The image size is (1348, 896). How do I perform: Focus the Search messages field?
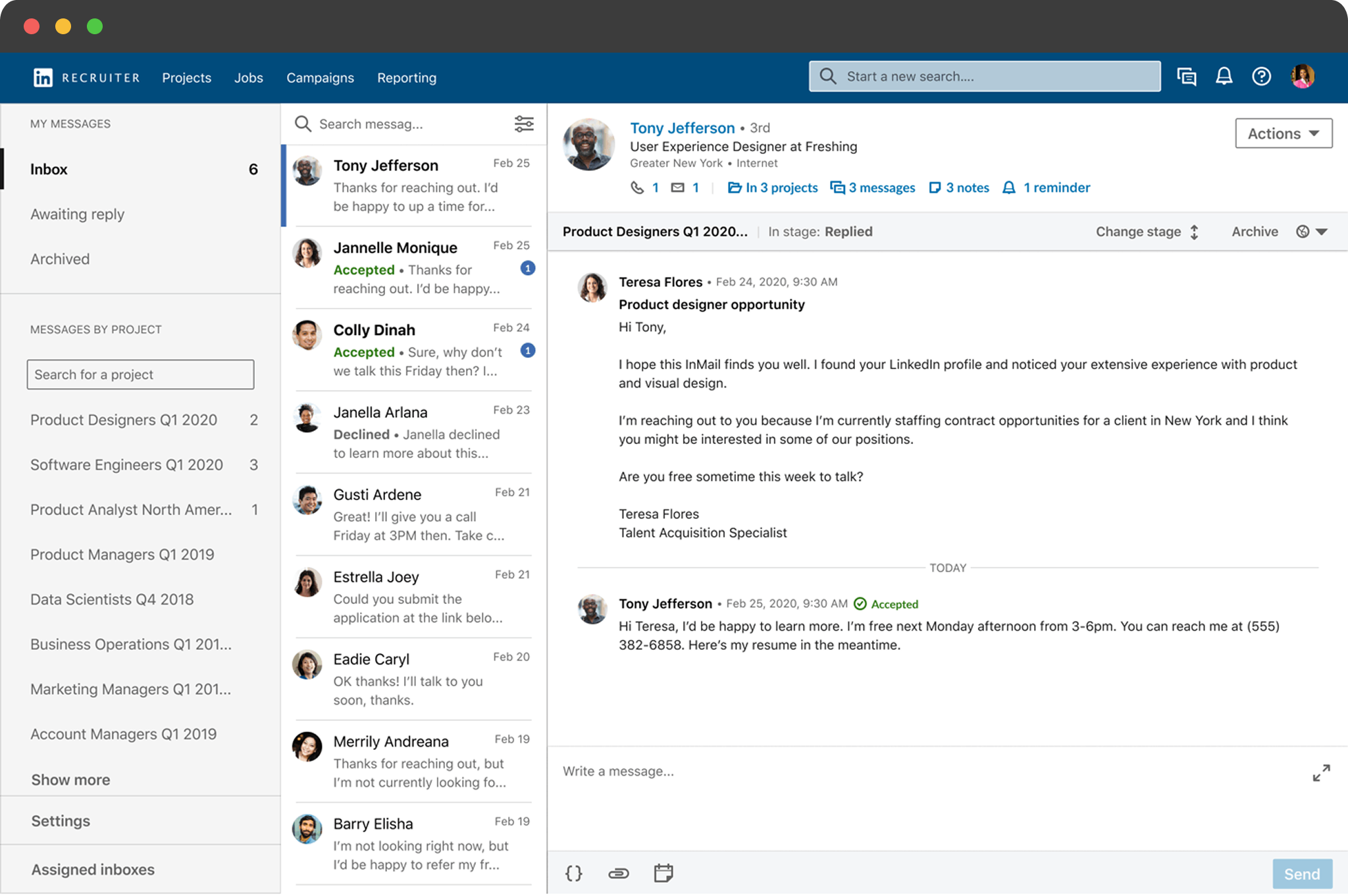point(403,124)
